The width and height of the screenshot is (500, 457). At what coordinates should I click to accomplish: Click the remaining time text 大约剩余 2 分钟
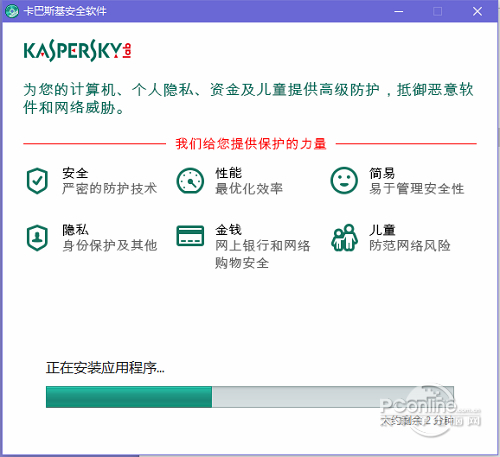[417, 420]
